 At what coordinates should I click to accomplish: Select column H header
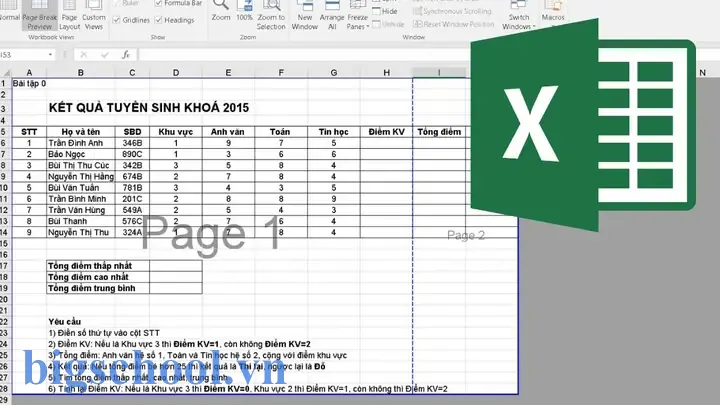pyautogui.click(x=387, y=73)
